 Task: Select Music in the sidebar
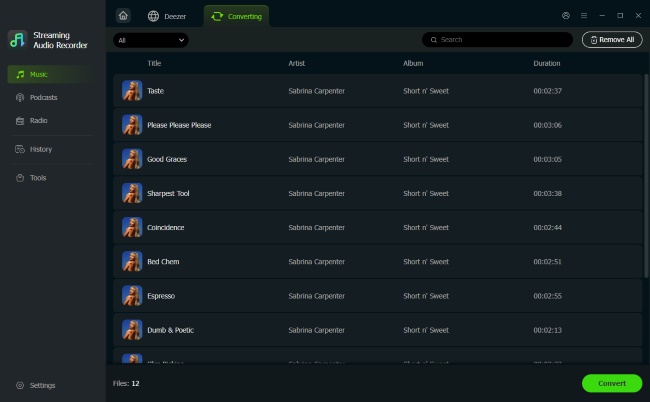52,74
